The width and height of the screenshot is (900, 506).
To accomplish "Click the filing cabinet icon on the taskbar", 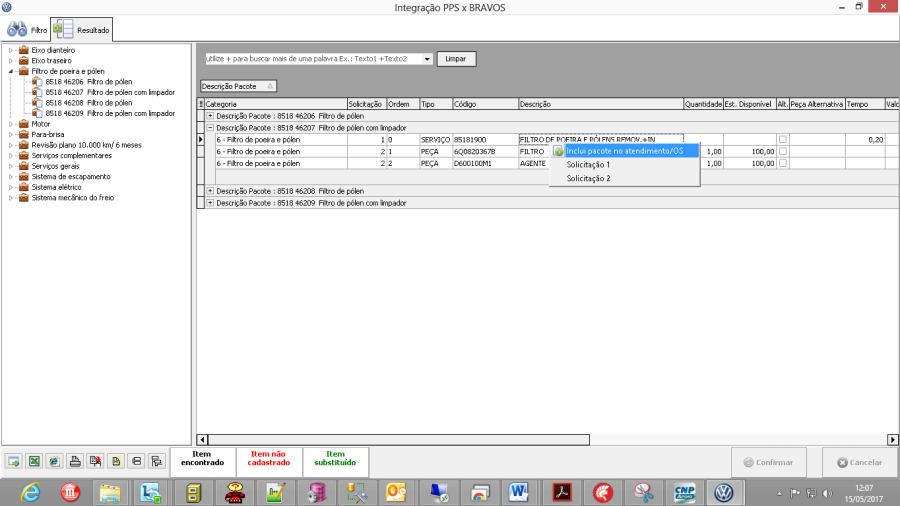I will (193, 492).
